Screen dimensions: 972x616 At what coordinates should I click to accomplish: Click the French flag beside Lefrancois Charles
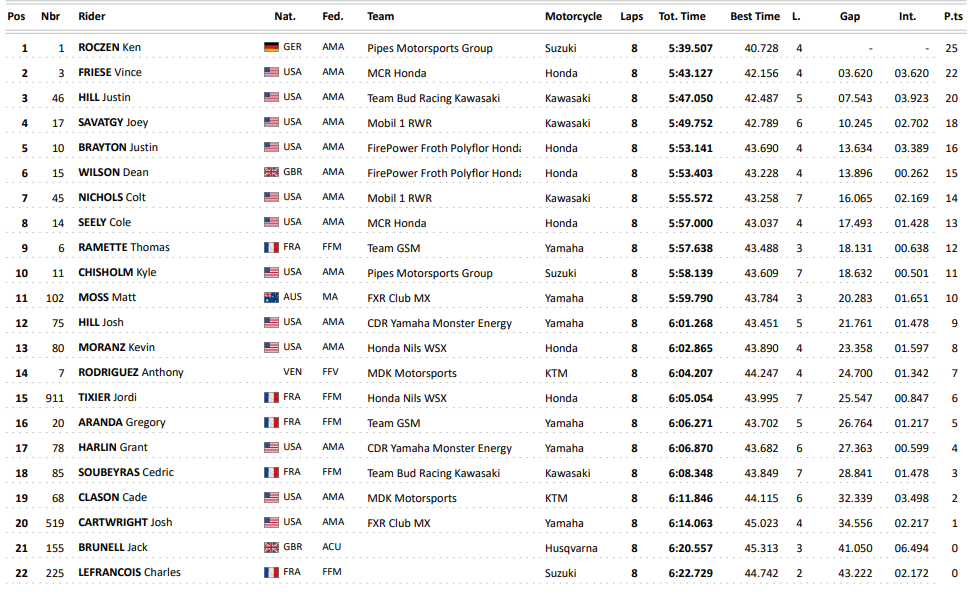click(271, 572)
